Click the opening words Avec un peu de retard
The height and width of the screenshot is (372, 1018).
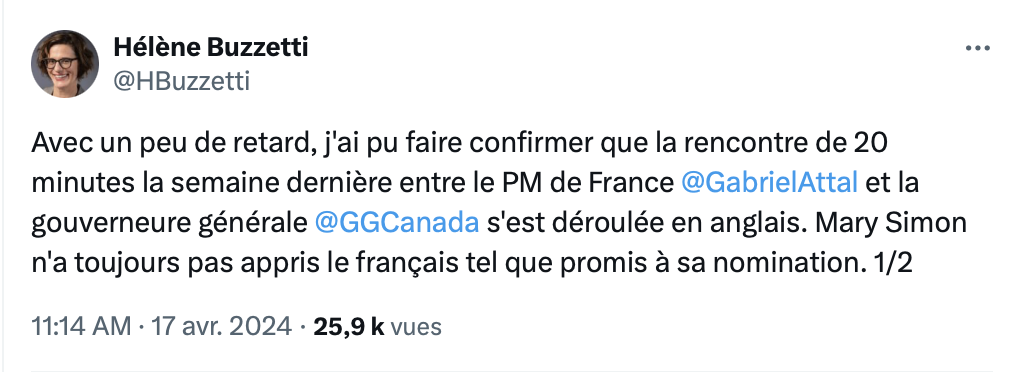pyautogui.click(x=169, y=143)
